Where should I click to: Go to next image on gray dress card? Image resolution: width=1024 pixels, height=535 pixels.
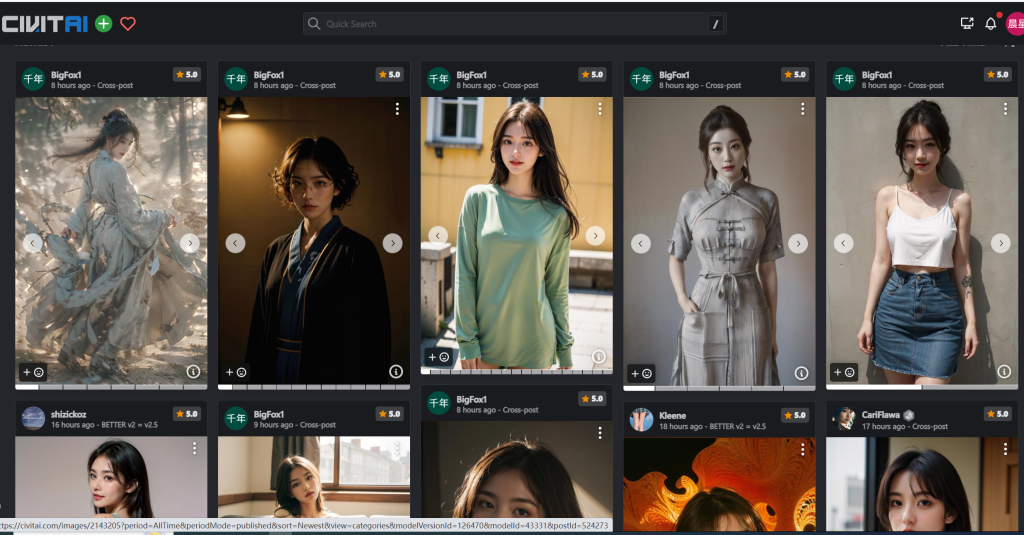pos(797,243)
